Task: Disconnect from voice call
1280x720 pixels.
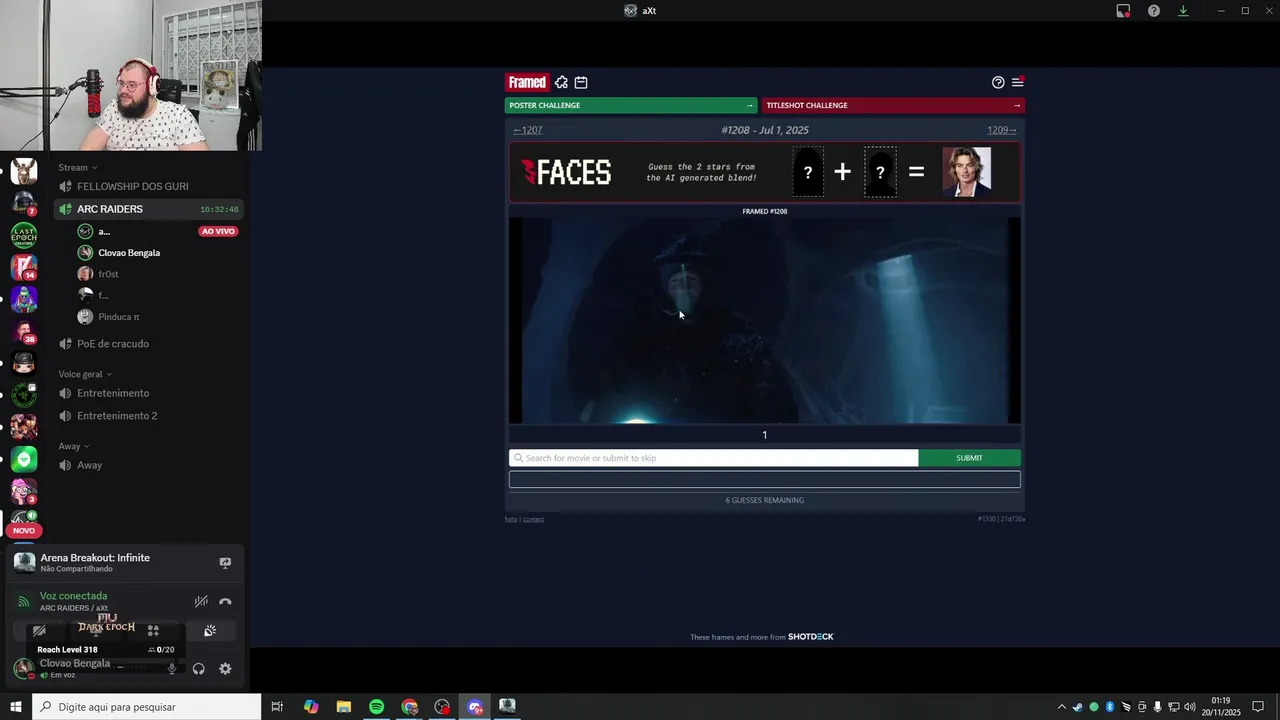Action: pyautogui.click(x=225, y=601)
